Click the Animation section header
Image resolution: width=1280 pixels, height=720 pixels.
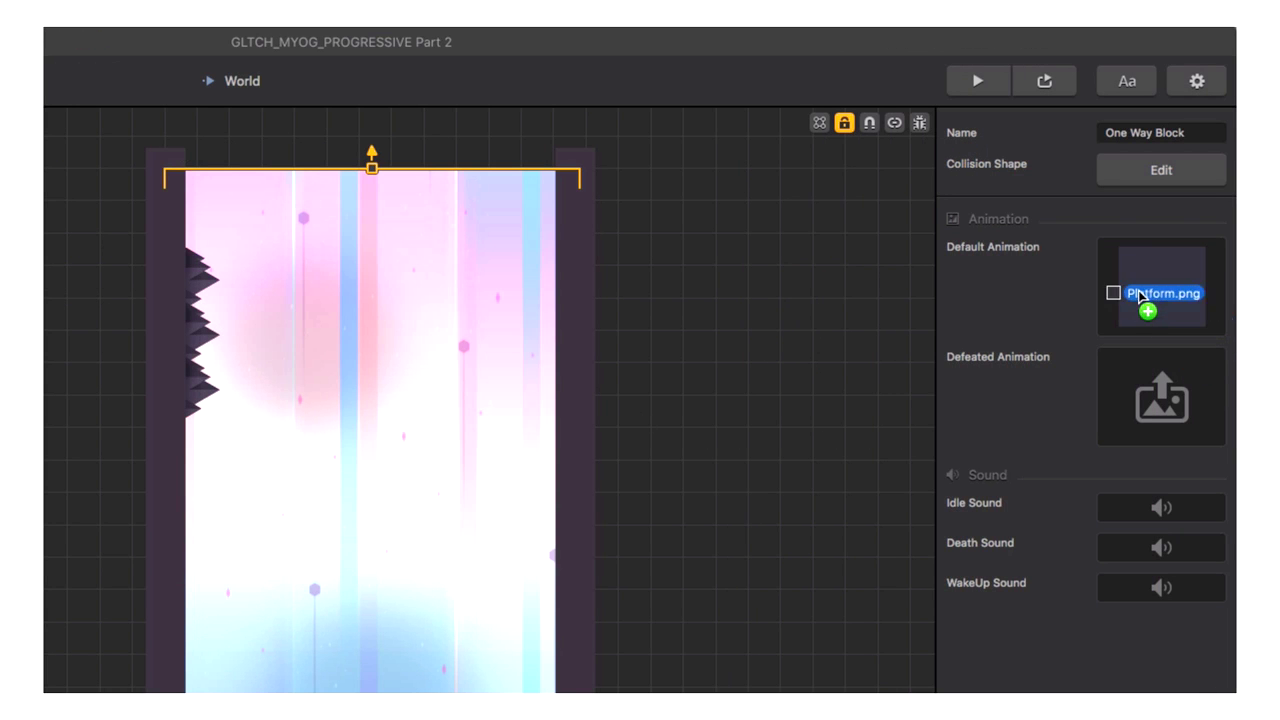coord(997,219)
